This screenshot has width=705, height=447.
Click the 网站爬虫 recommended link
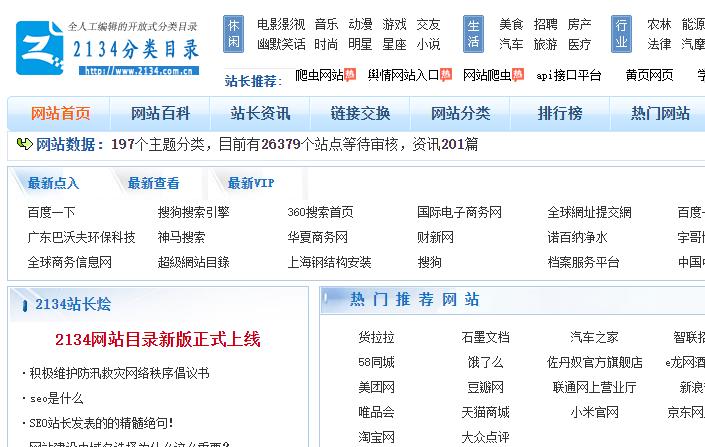tap(487, 75)
